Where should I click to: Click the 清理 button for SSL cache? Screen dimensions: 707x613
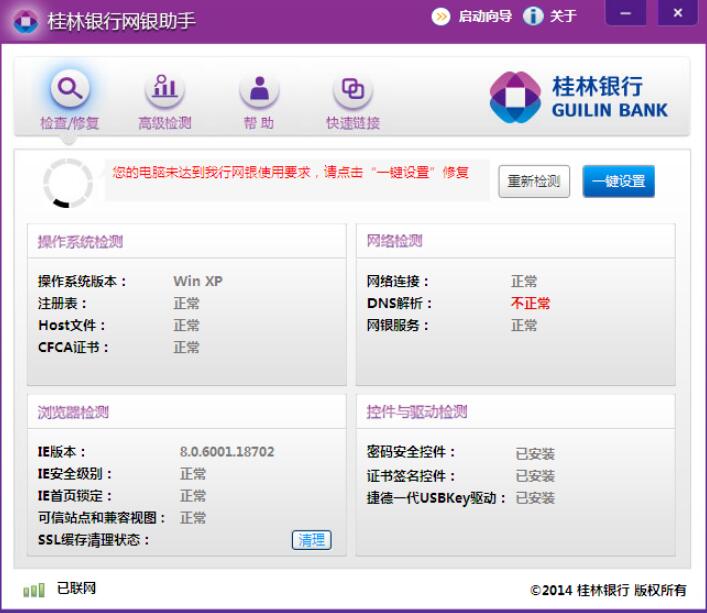[x=312, y=540]
